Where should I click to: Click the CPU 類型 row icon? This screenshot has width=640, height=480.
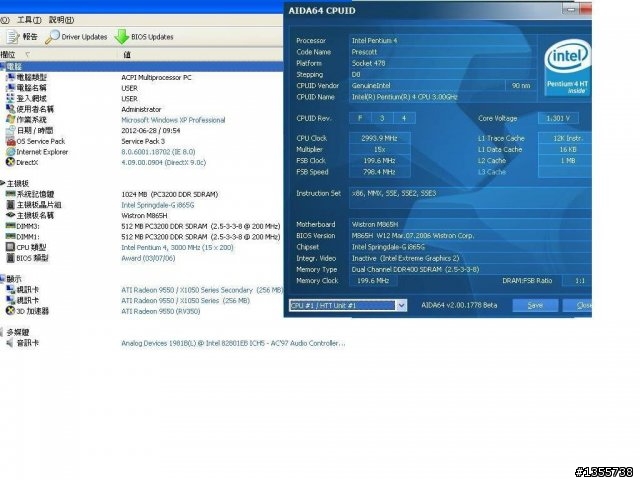(11, 247)
